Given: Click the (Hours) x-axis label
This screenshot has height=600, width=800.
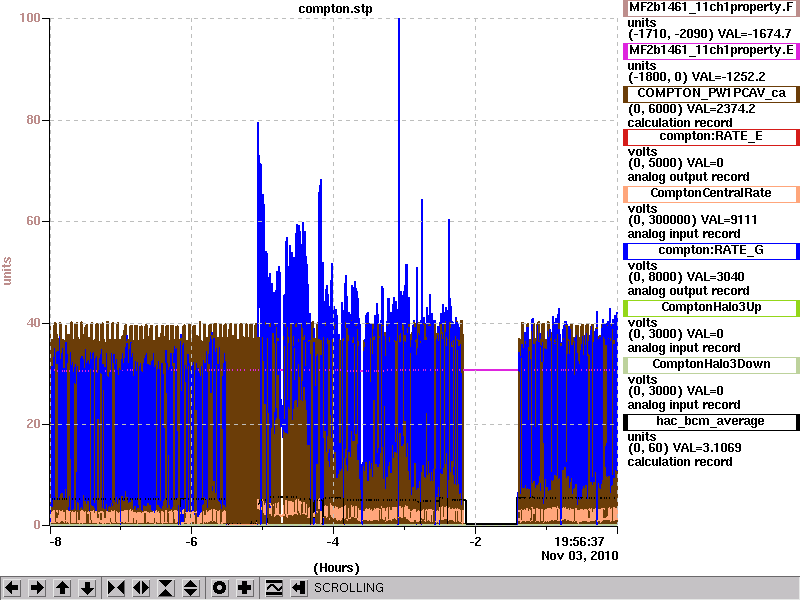Looking at the screenshot, I should (336, 568).
